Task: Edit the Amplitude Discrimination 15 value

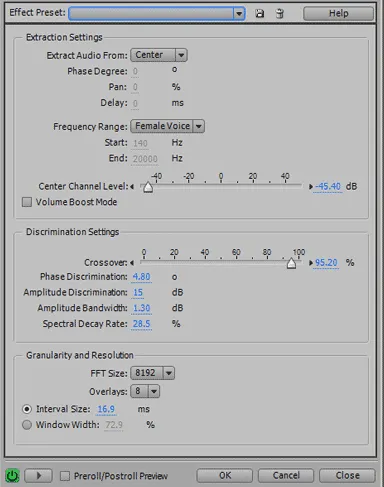Action: click(x=138, y=292)
